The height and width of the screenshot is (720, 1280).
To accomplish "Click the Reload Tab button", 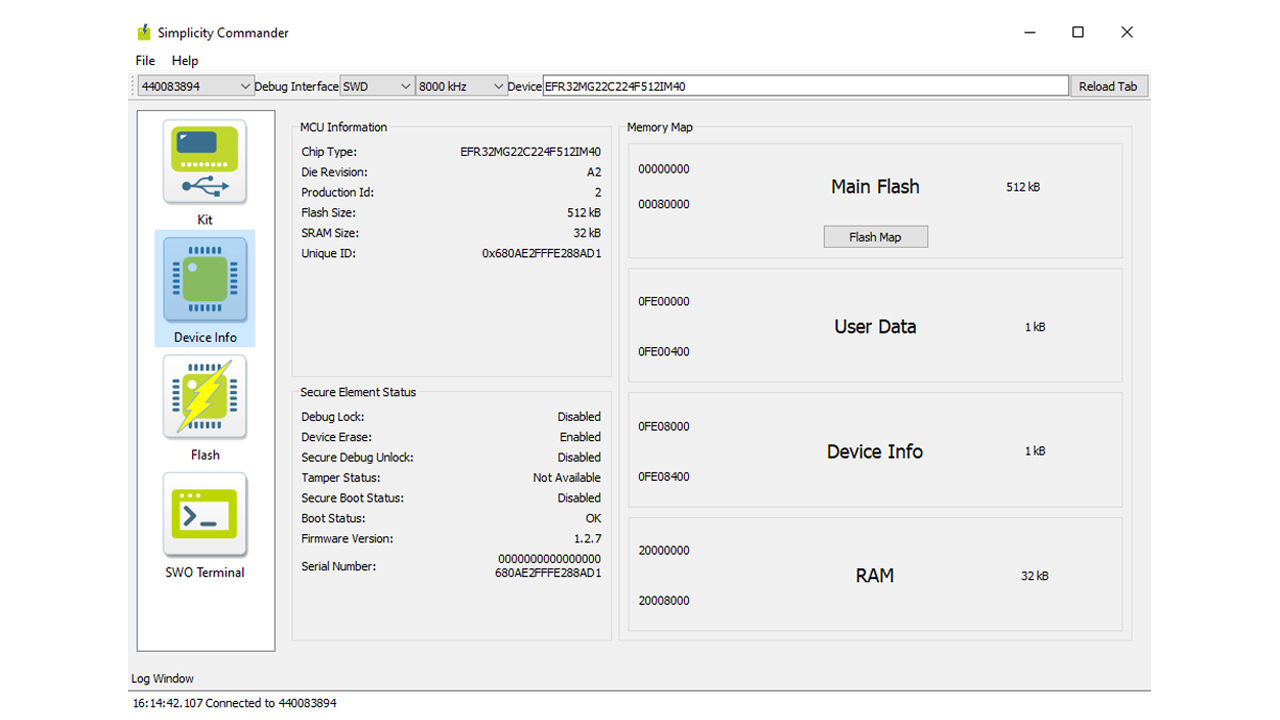I will (1108, 86).
